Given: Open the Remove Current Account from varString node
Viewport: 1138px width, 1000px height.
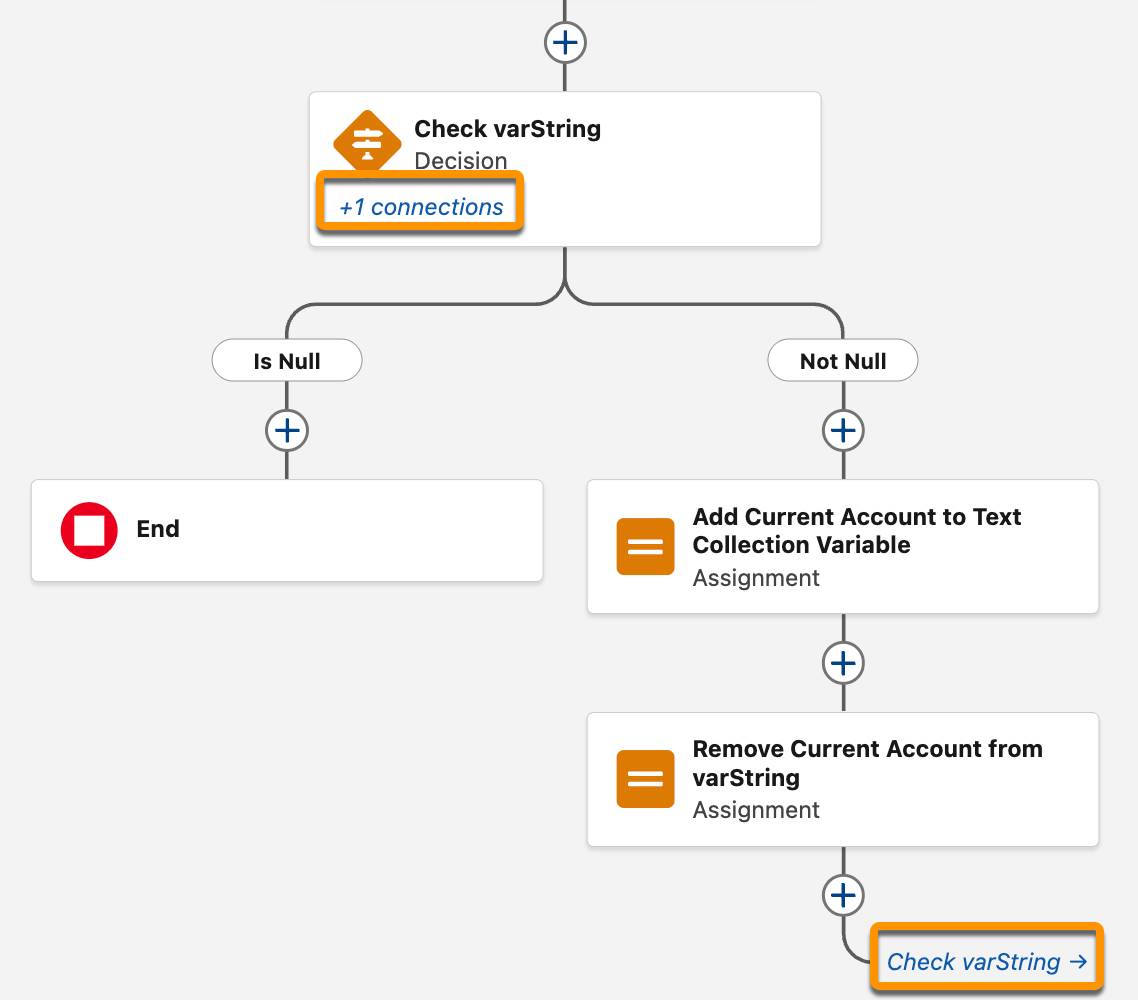Looking at the screenshot, I should point(843,779).
